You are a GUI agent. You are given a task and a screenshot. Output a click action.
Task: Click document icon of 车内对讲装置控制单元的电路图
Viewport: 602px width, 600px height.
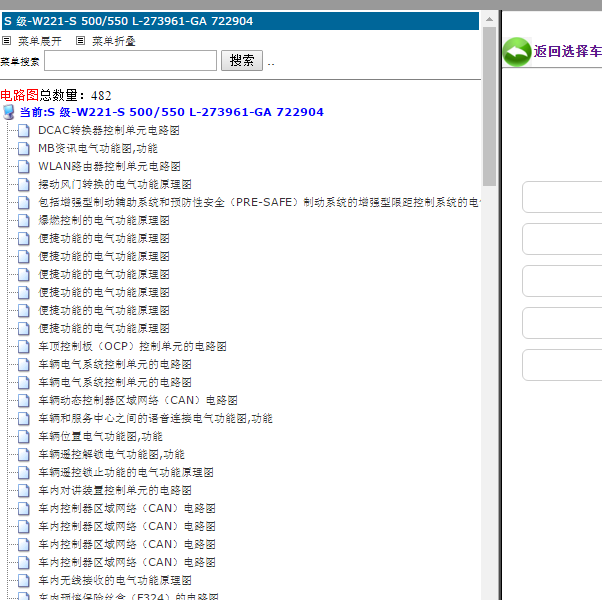23,491
